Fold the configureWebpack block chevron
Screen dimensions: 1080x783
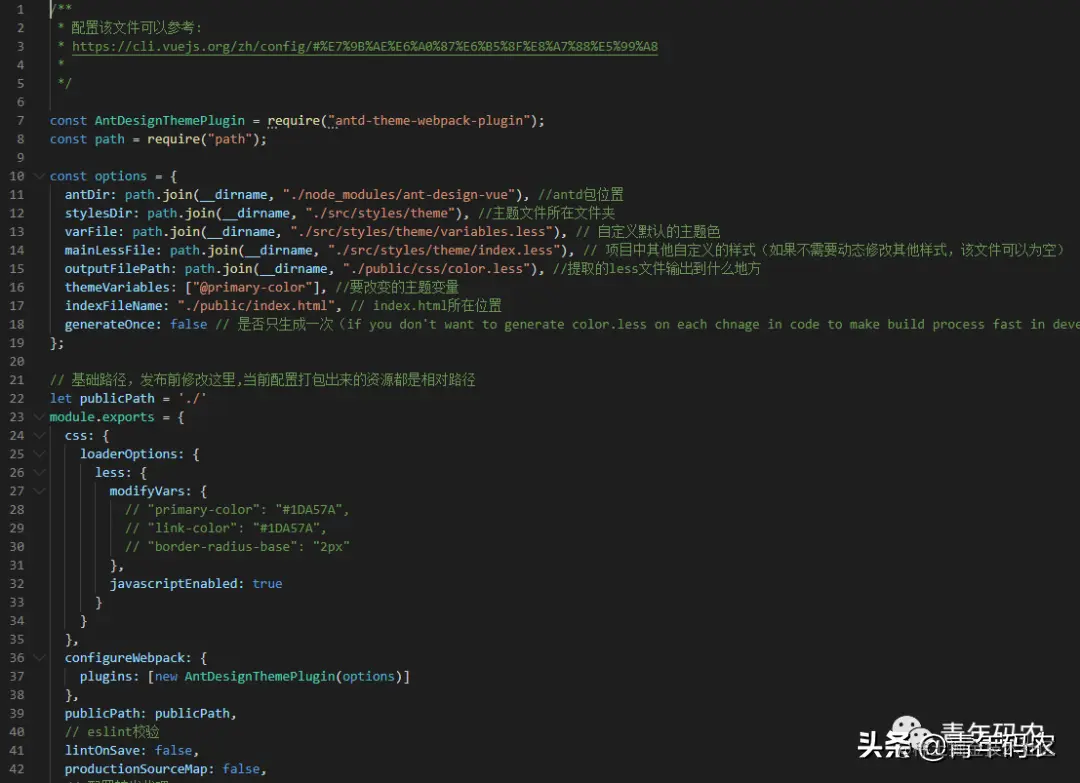39,658
